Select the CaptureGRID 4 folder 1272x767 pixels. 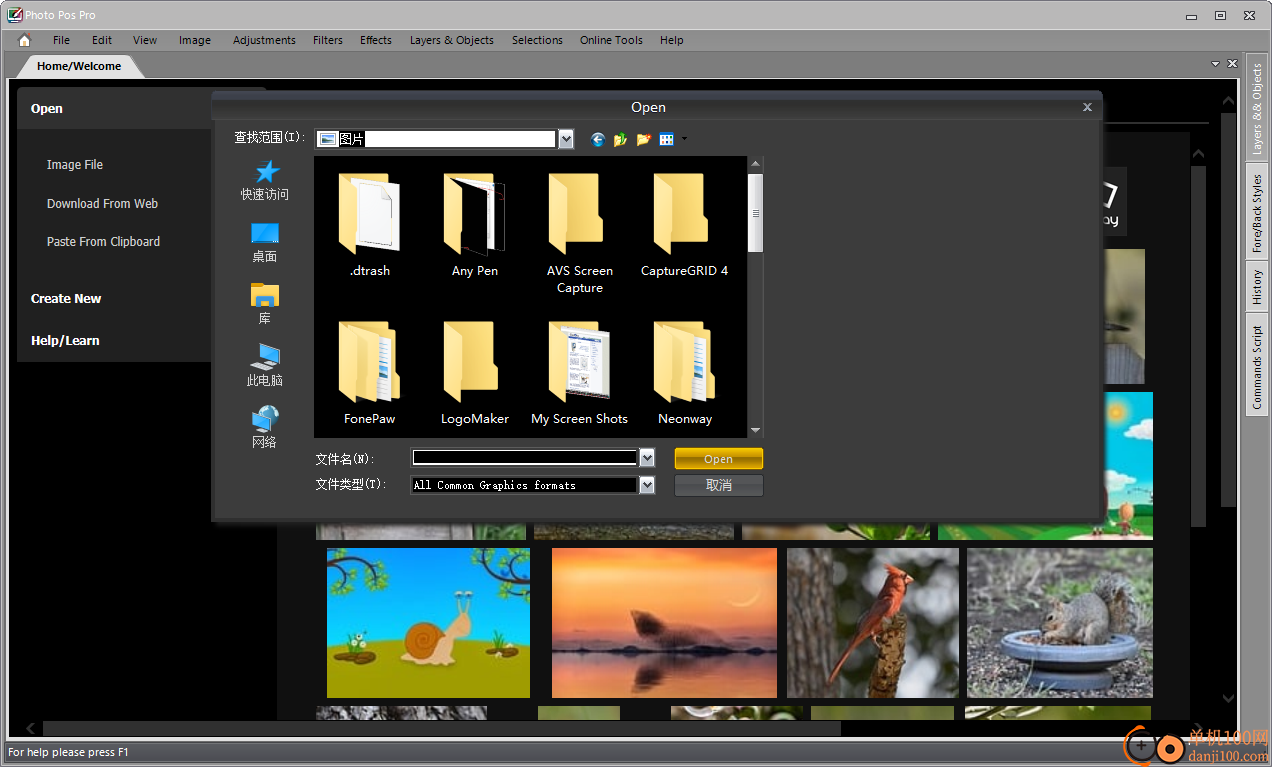[685, 224]
